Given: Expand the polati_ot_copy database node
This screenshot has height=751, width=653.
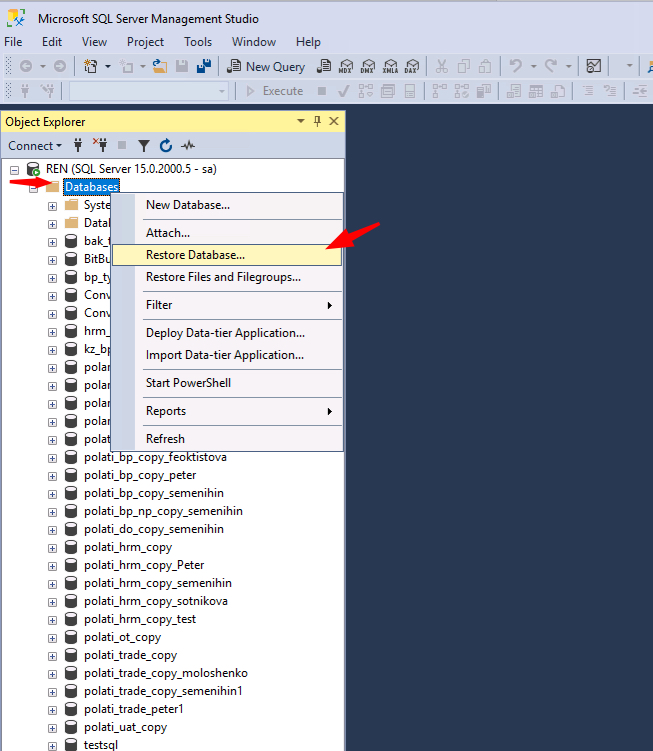Looking at the screenshot, I should 52,638.
